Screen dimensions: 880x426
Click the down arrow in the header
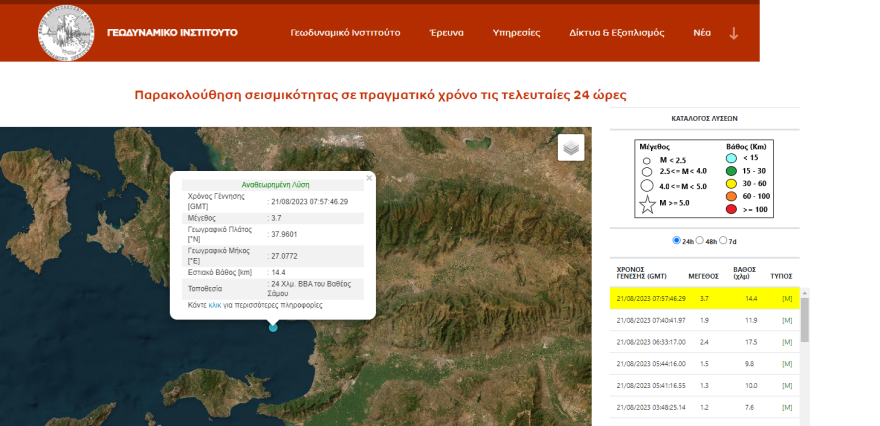point(734,33)
